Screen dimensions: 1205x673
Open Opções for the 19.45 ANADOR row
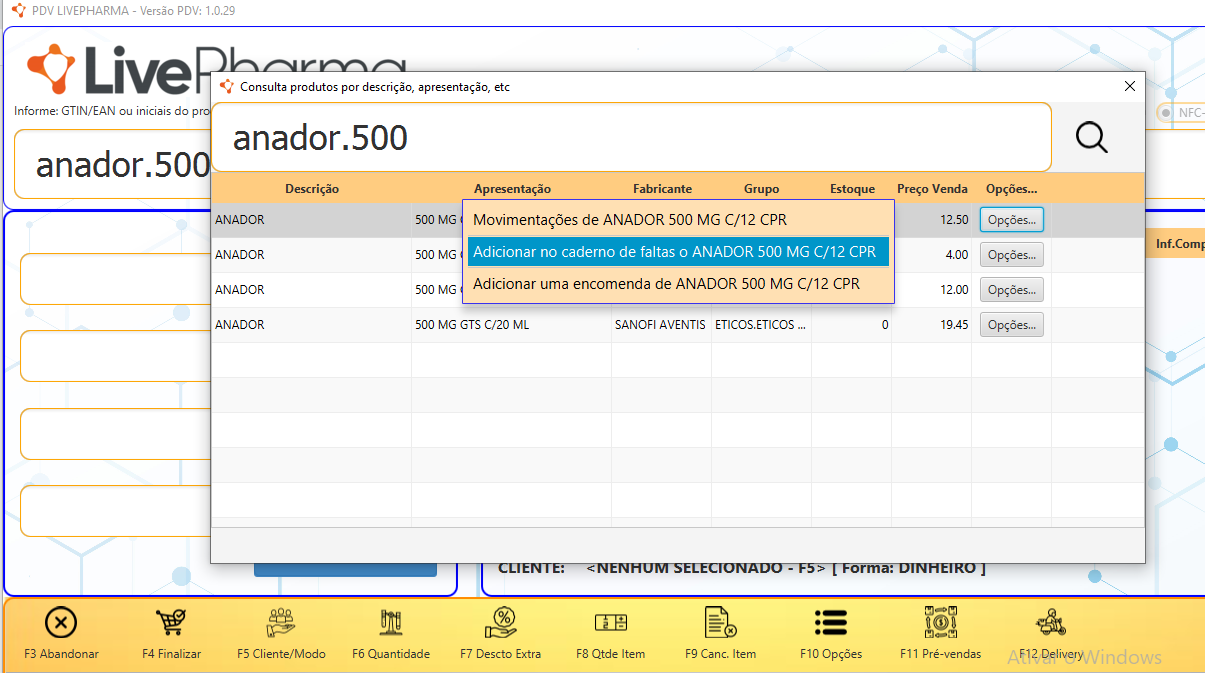tap(1011, 325)
